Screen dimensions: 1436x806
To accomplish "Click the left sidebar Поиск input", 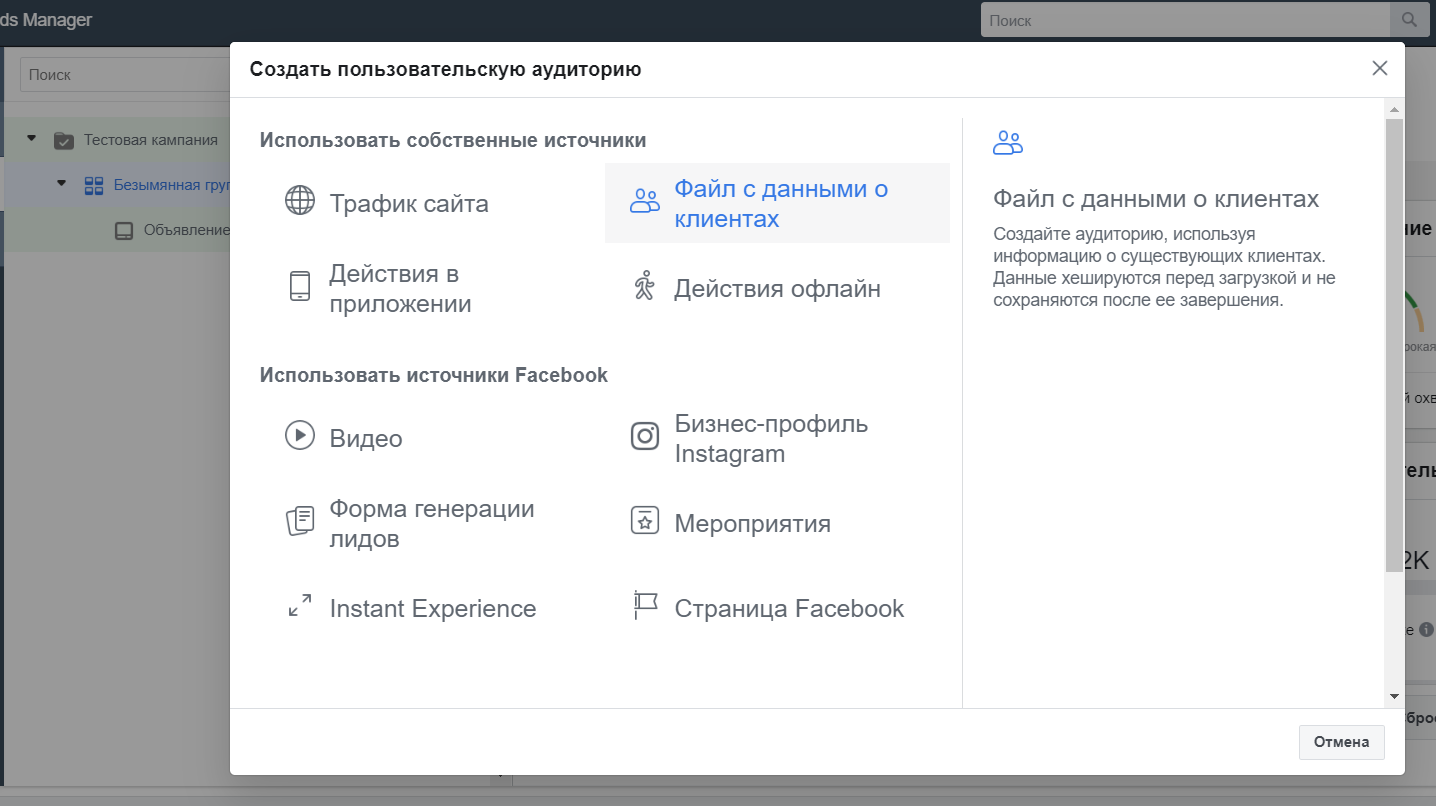I will point(125,75).
